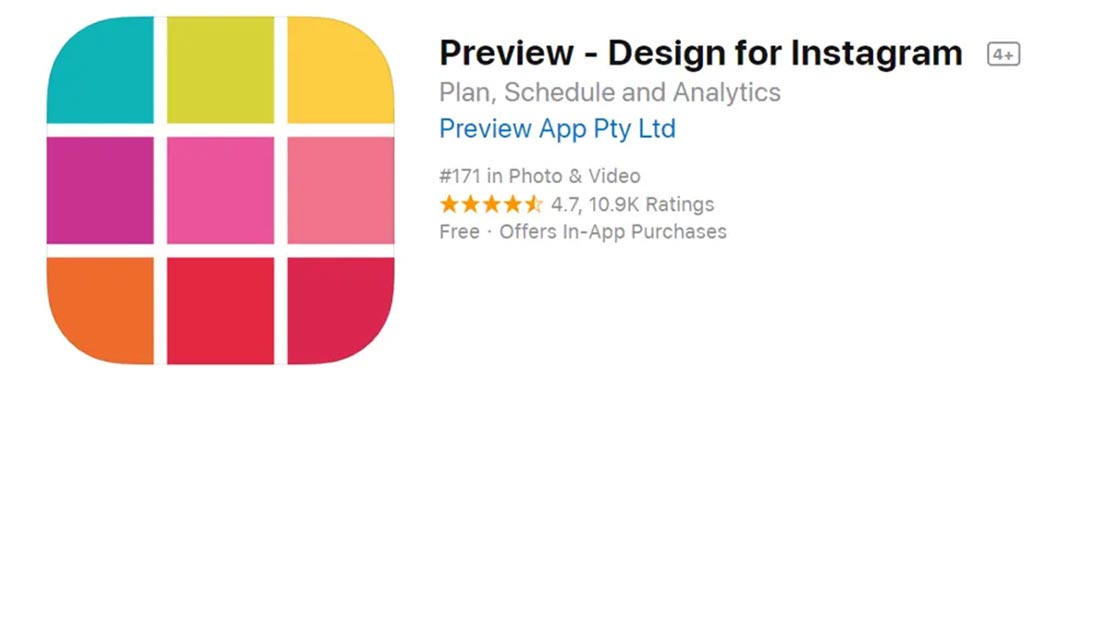Click the Offers In-App Purchases text
1100x644 pixels.
[x=613, y=232]
